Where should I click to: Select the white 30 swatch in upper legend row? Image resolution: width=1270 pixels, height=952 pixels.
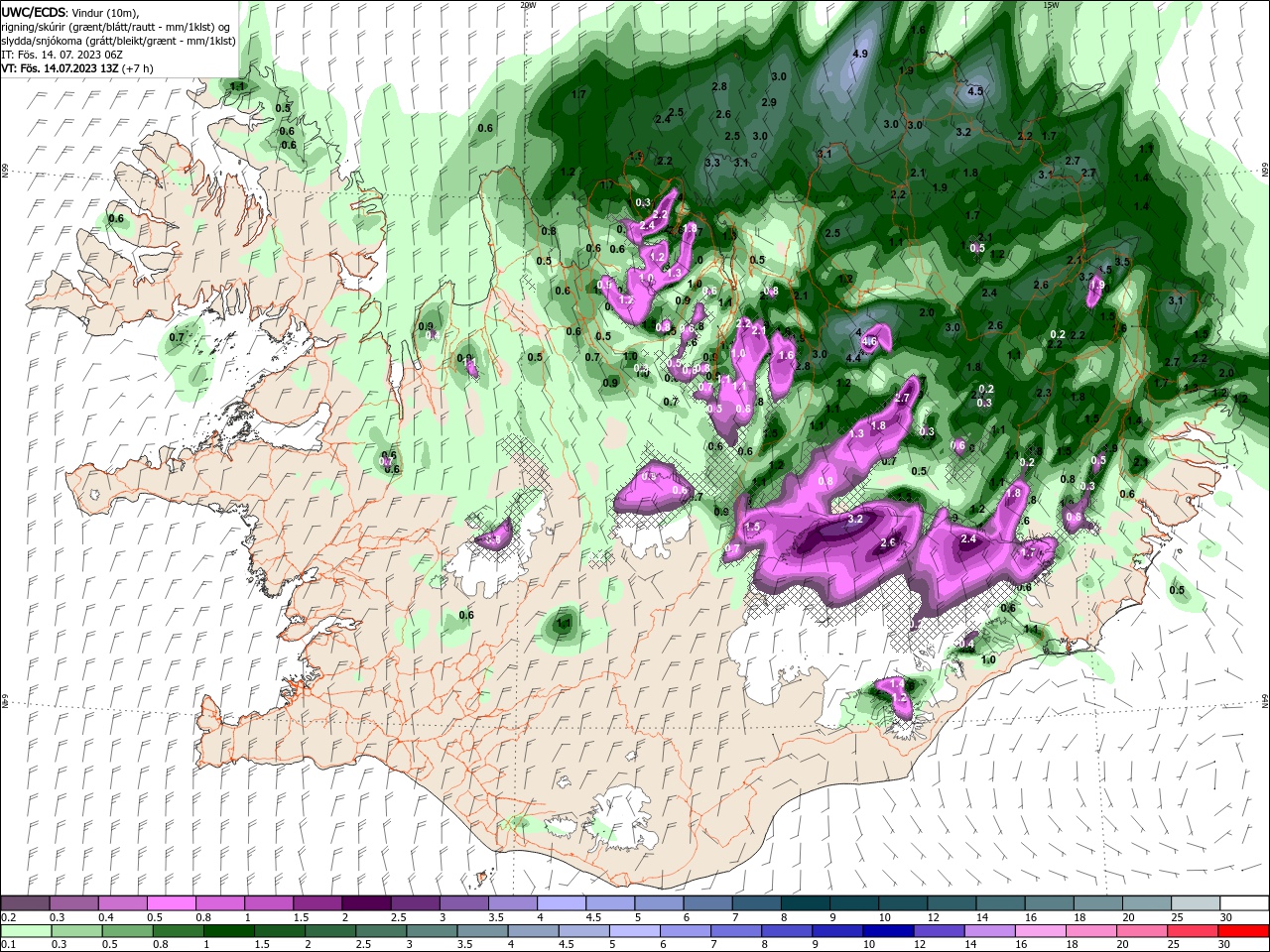pyautogui.click(x=1244, y=903)
